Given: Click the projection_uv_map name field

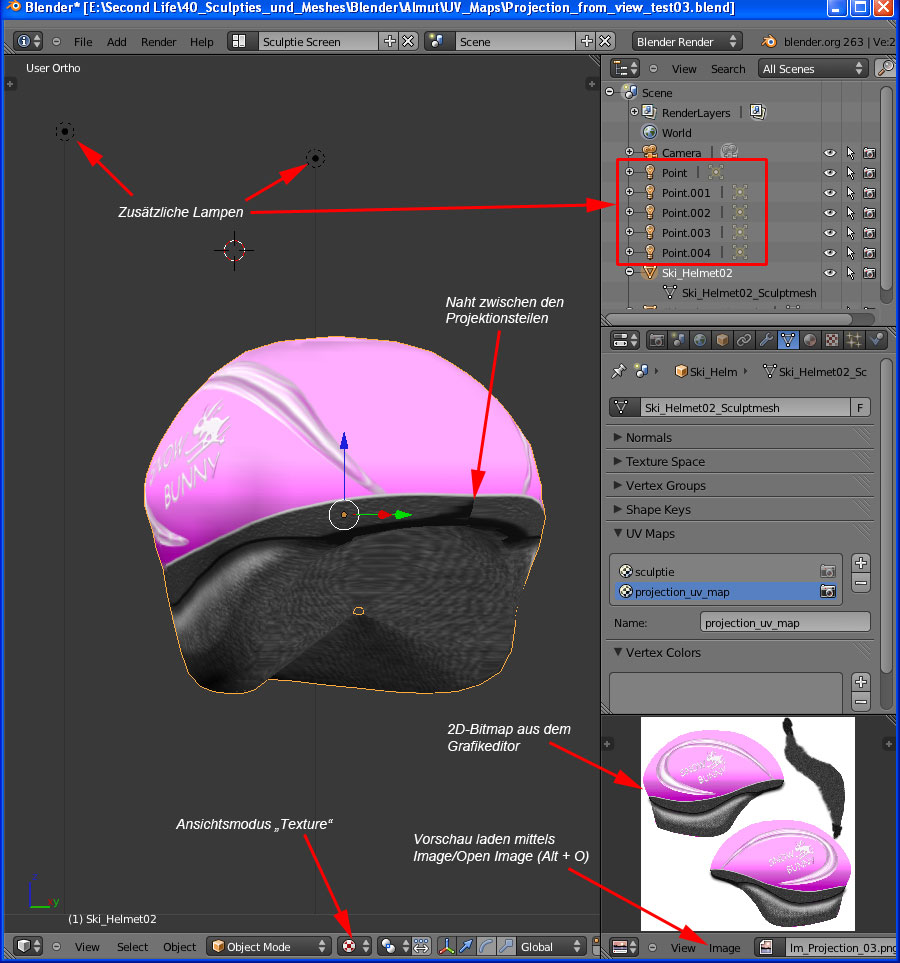Looking at the screenshot, I should point(785,623).
